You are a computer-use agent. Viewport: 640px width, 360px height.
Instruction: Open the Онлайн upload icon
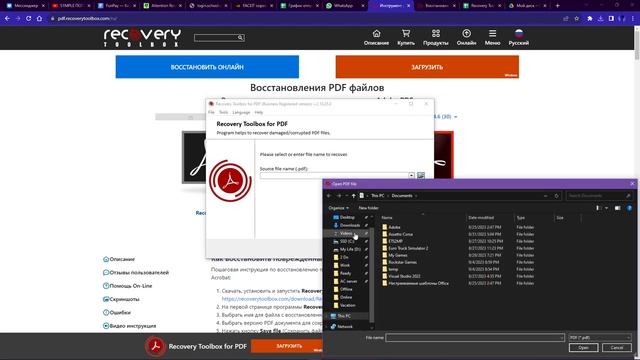pyautogui.click(x=466, y=33)
